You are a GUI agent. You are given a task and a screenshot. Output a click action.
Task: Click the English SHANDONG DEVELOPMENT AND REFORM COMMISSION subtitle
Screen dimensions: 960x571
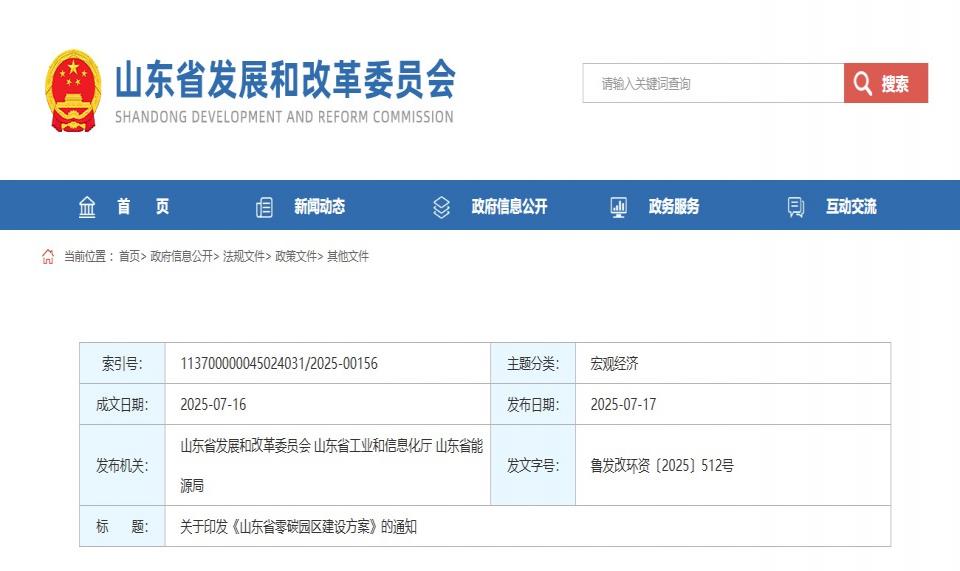tap(284, 117)
